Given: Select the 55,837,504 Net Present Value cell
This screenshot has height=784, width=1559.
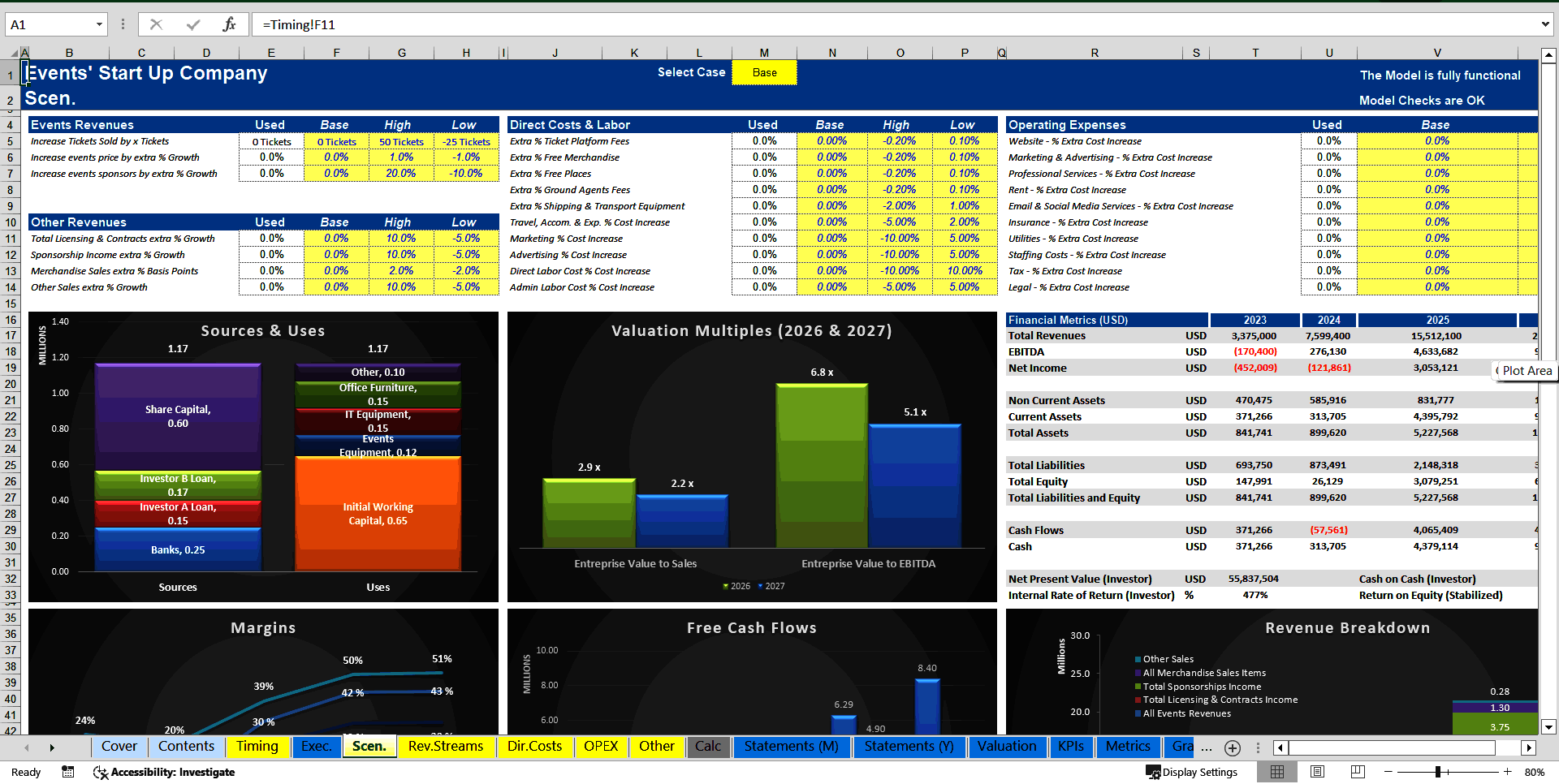Looking at the screenshot, I should (x=1253, y=579).
